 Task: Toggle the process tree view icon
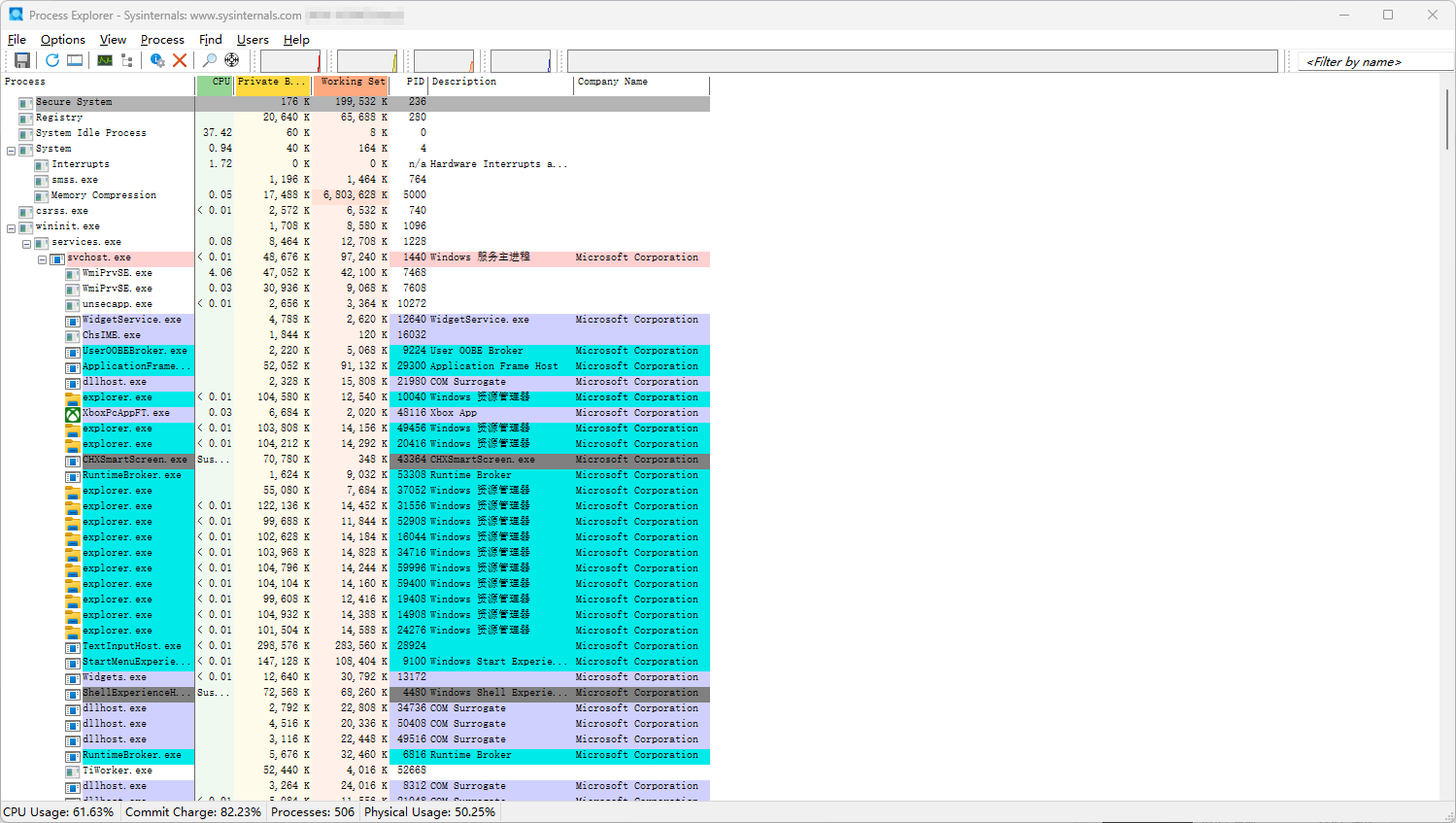(127, 59)
